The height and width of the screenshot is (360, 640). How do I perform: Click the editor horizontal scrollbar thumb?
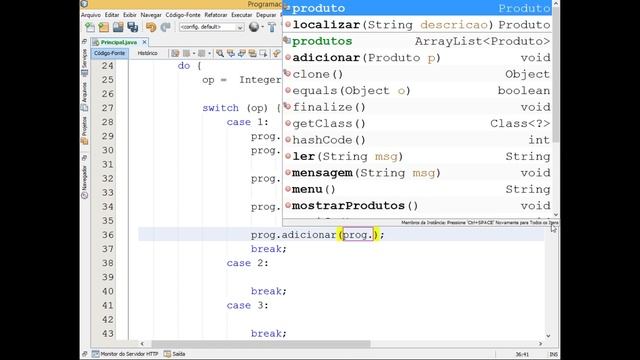click(x=261, y=344)
